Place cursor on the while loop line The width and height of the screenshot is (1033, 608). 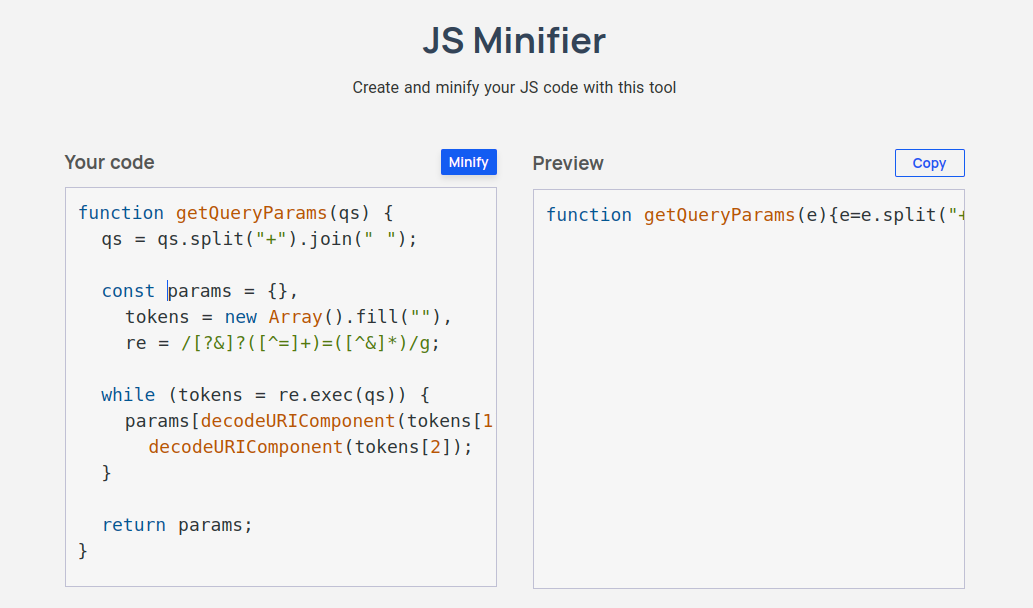(265, 395)
